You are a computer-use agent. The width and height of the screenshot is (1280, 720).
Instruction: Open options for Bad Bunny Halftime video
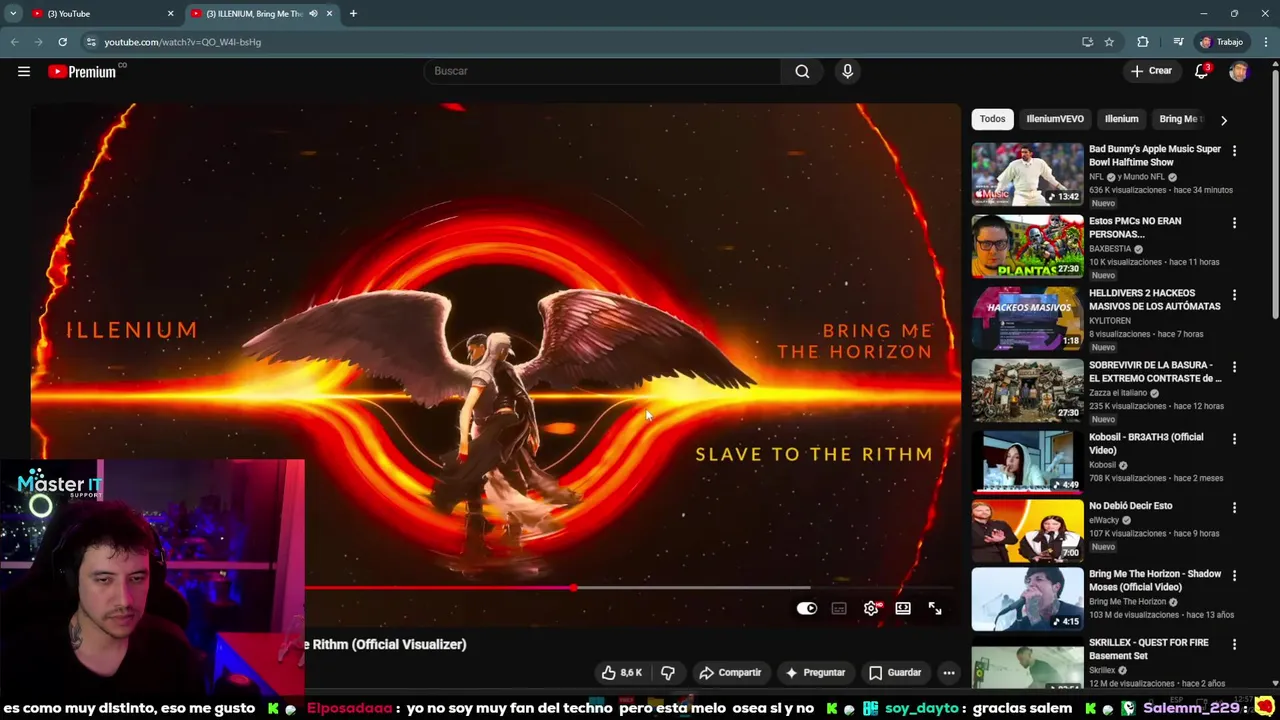[1234, 151]
